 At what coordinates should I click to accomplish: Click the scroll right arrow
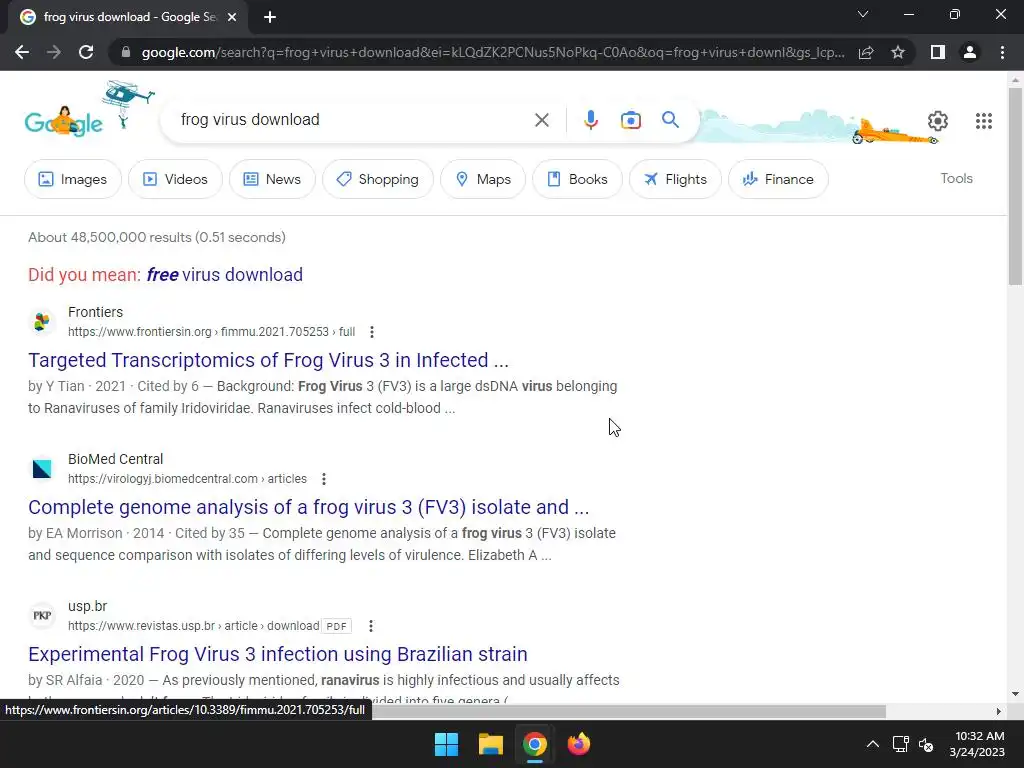coord(999,711)
